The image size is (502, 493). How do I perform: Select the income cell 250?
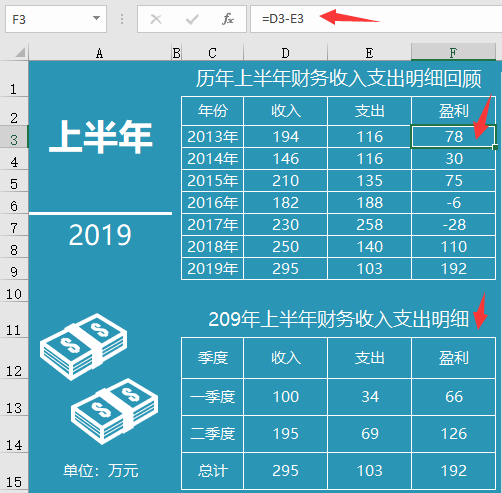click(286, 247)
